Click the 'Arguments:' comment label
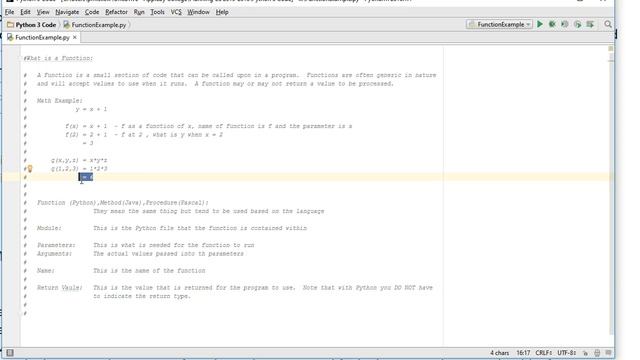 pos(54,253)
